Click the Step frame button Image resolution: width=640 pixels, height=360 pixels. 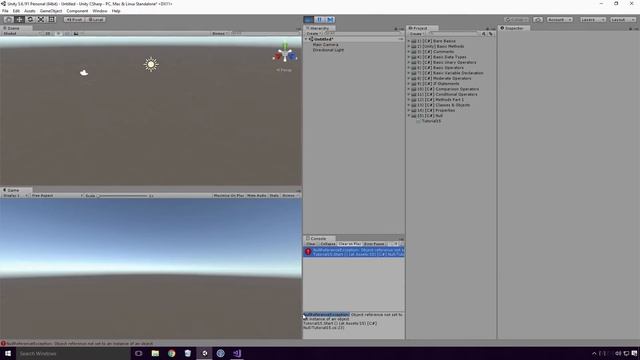click(x=330, y=20)
